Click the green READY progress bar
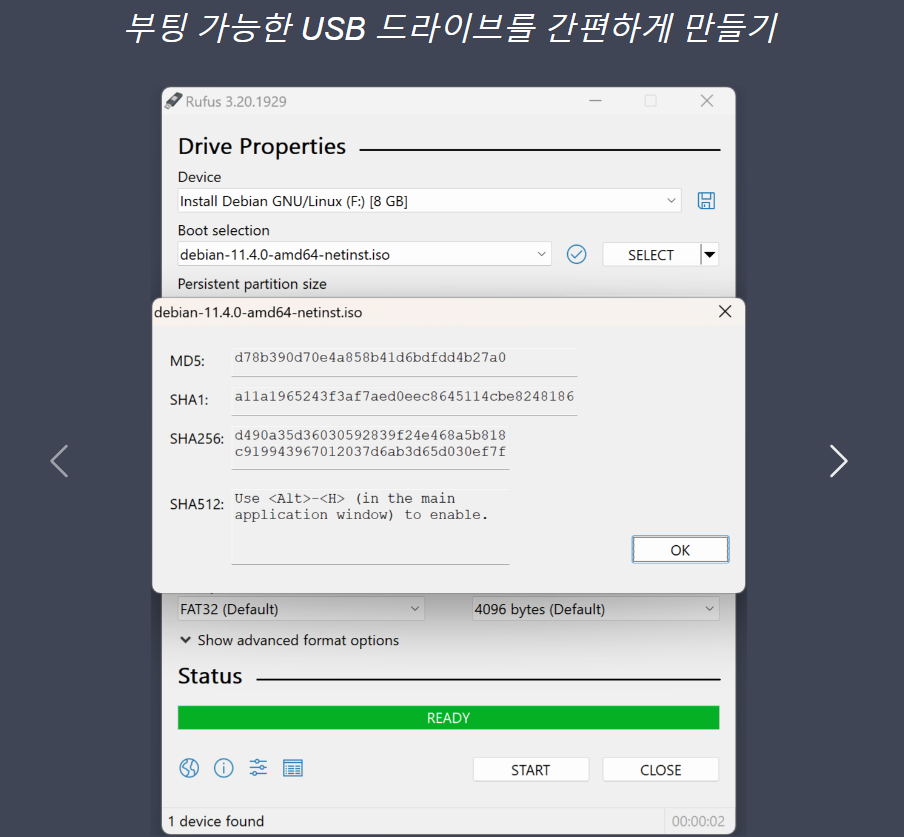 [449, 717]
